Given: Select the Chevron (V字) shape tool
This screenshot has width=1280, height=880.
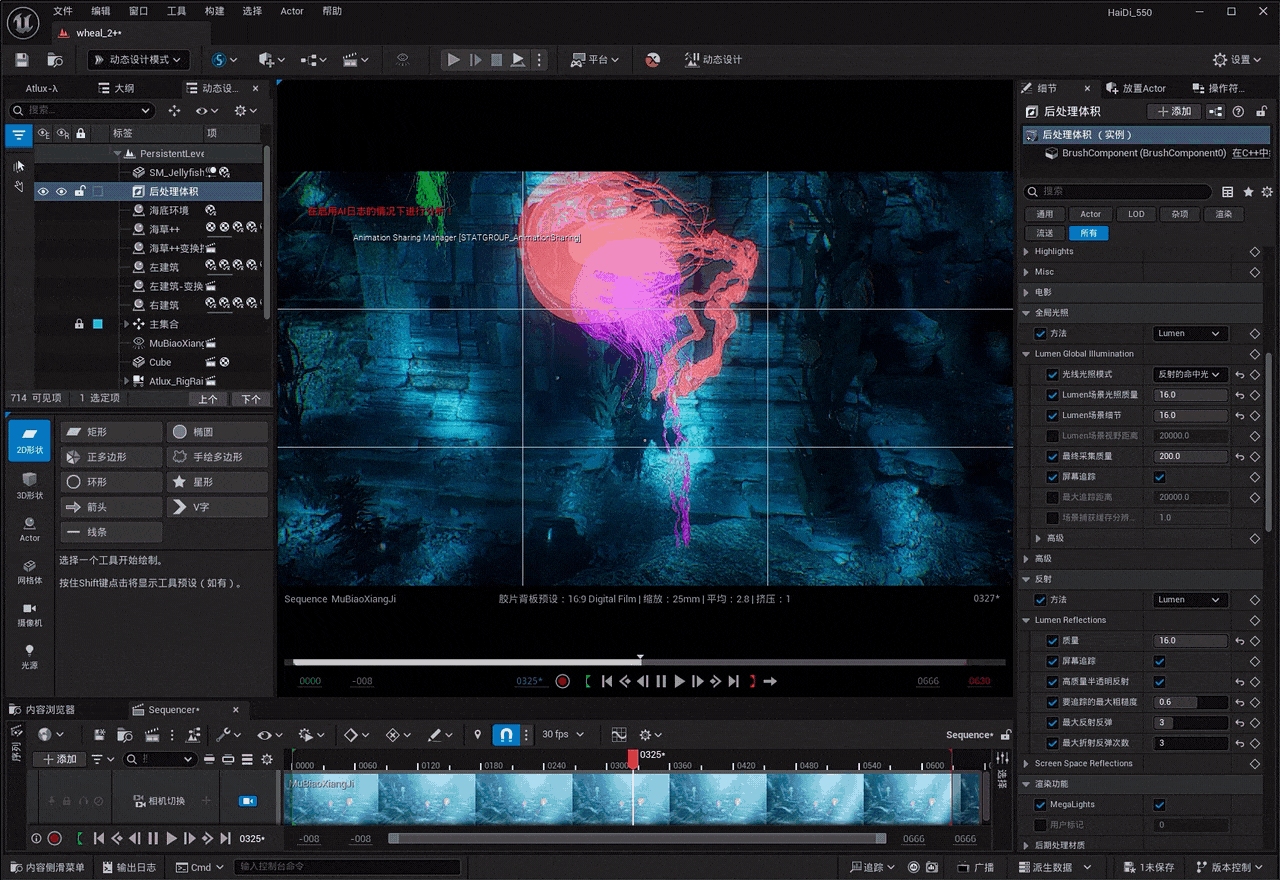Looking at the screenshot, I should (218, 507).
